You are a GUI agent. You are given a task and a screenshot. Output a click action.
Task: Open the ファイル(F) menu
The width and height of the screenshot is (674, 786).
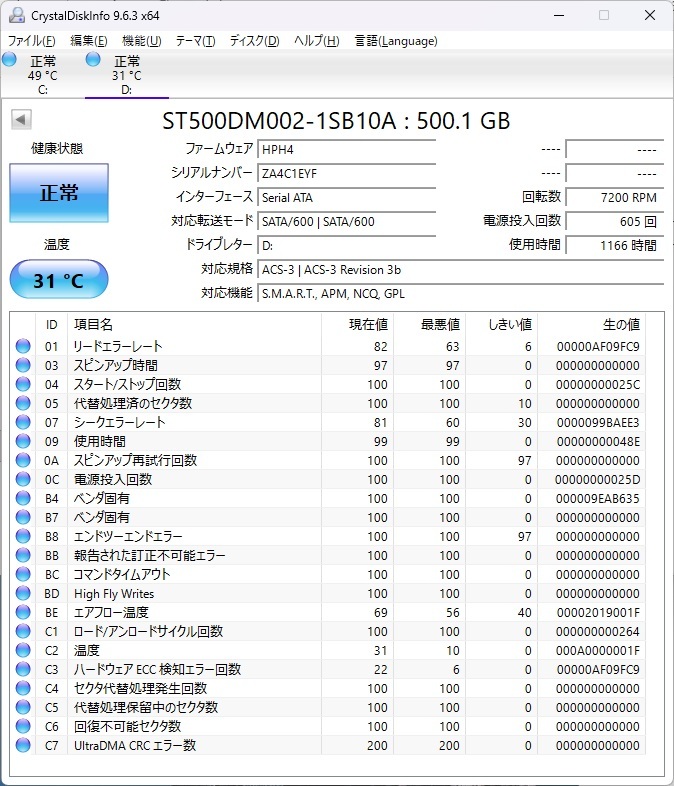pyautogui.click(x=31, y=41)
